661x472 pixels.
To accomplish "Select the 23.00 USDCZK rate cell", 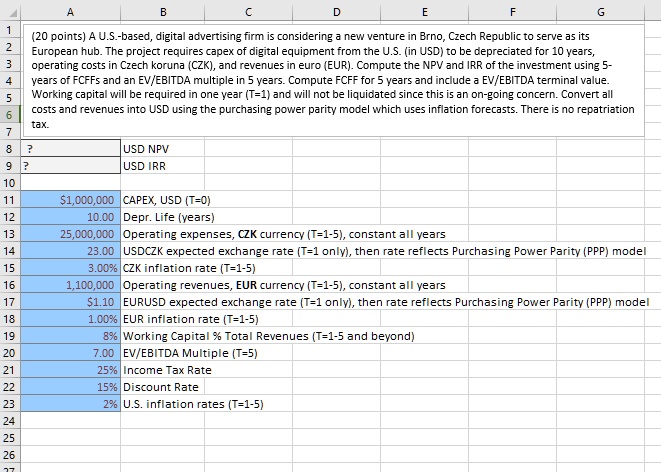I will (71, 251).
